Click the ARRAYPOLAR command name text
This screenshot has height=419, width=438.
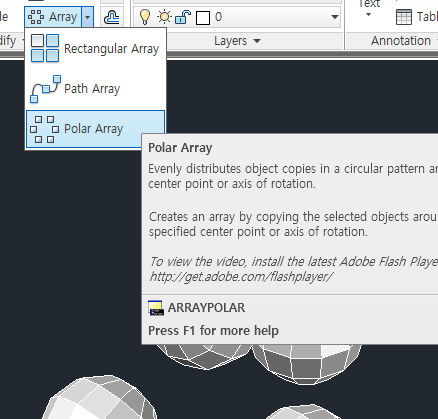206,308
